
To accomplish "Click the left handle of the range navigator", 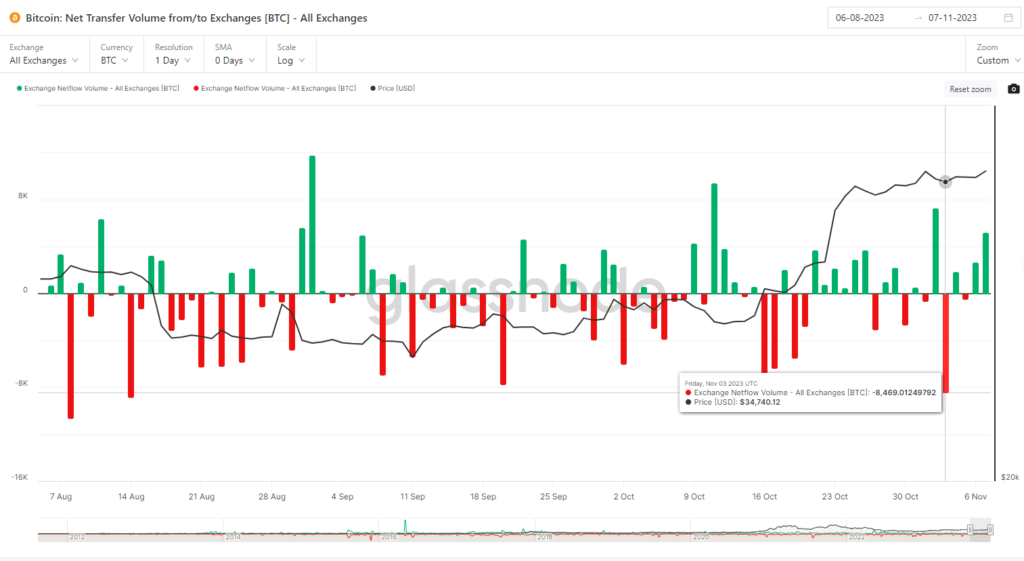I will [x=970, y=530].
